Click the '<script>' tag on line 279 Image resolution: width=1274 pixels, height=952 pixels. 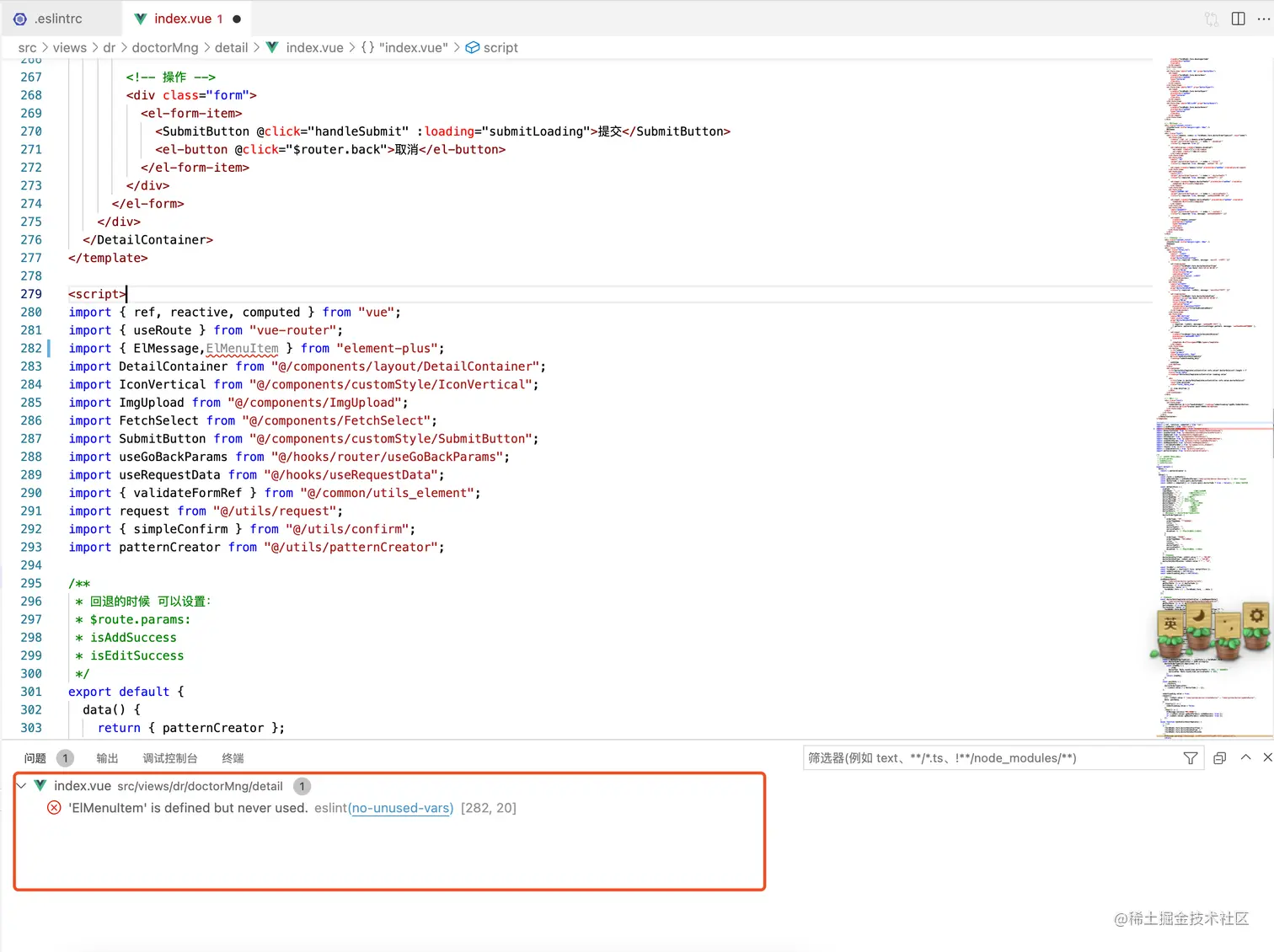pos(97,294)
